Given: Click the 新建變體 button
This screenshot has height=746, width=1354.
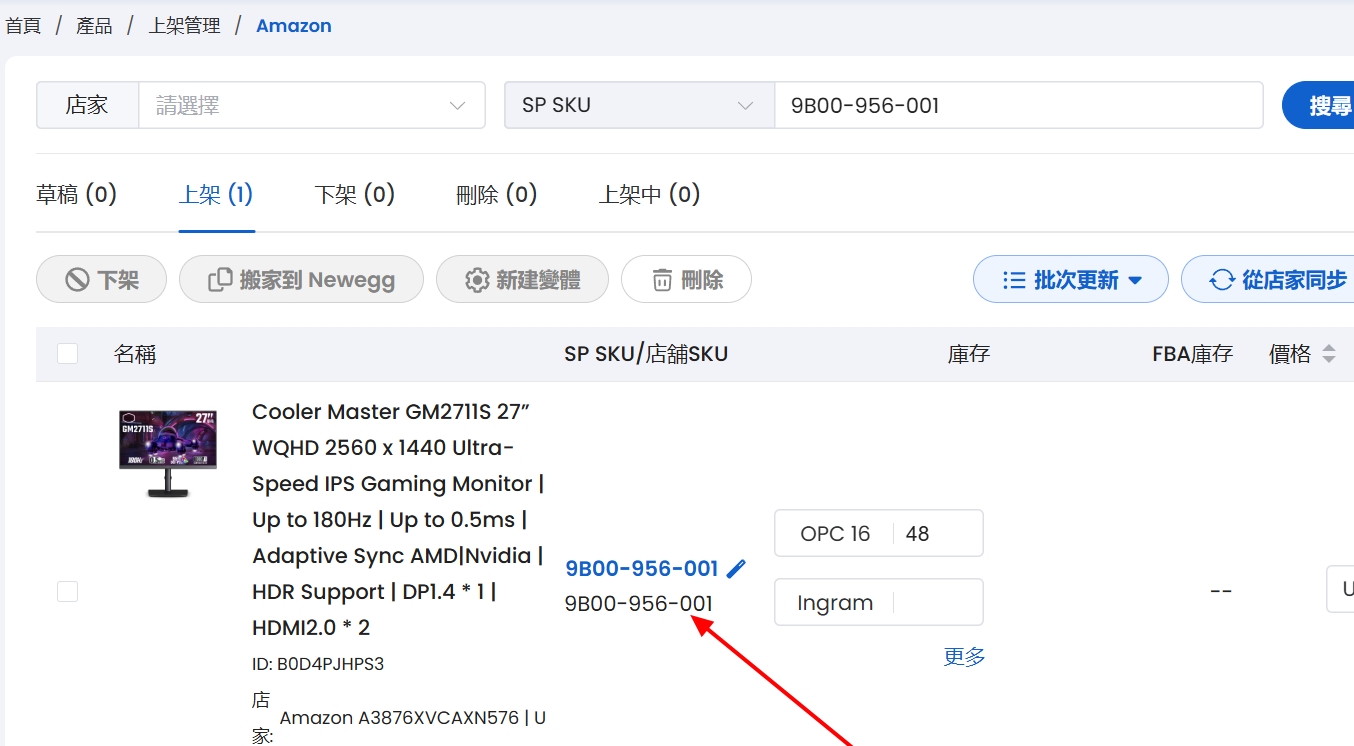Looking at the screenshot, I should pos(522,280).
